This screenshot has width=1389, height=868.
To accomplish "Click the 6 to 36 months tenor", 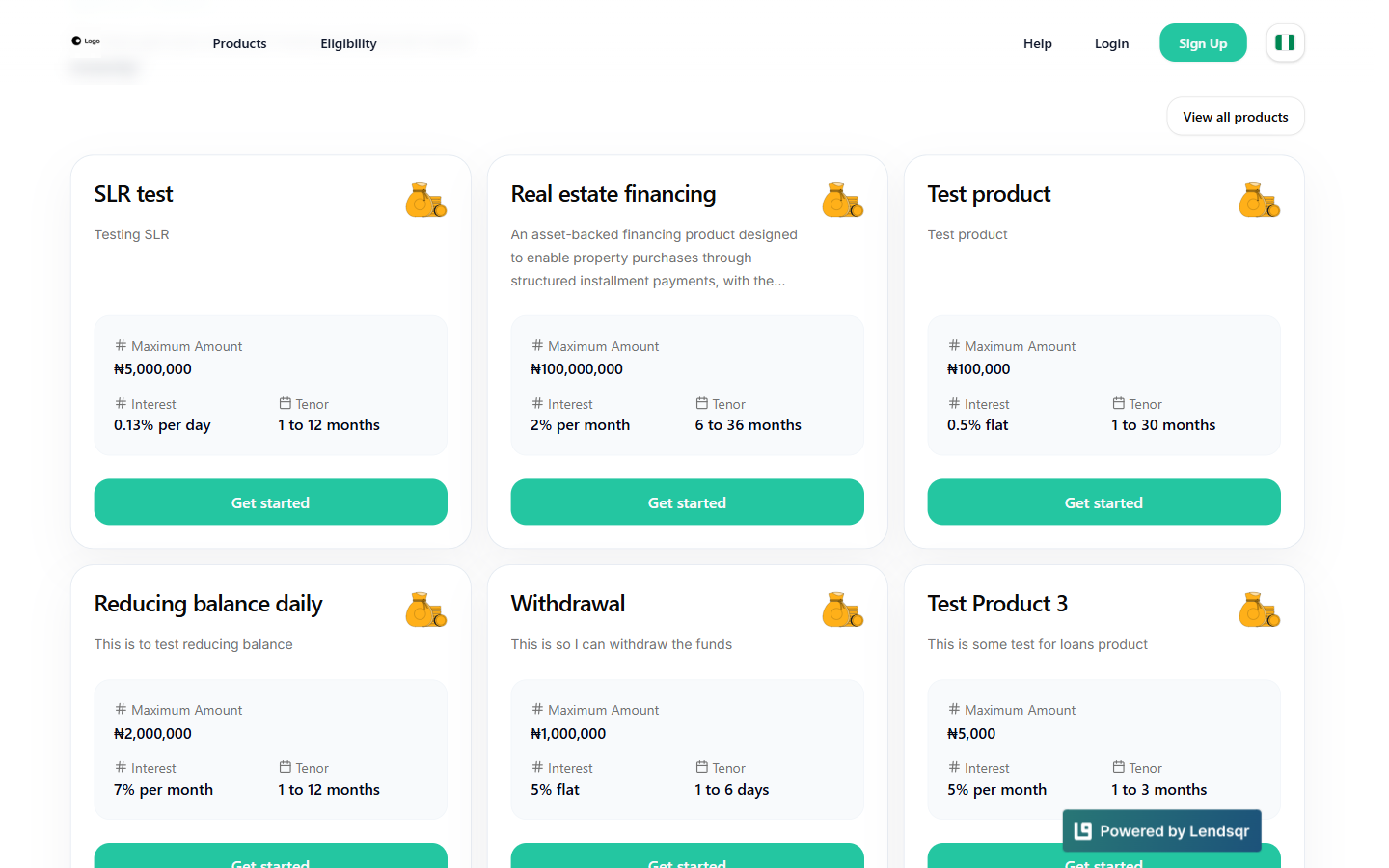I will pyautogui.click(x=748, y=425).
